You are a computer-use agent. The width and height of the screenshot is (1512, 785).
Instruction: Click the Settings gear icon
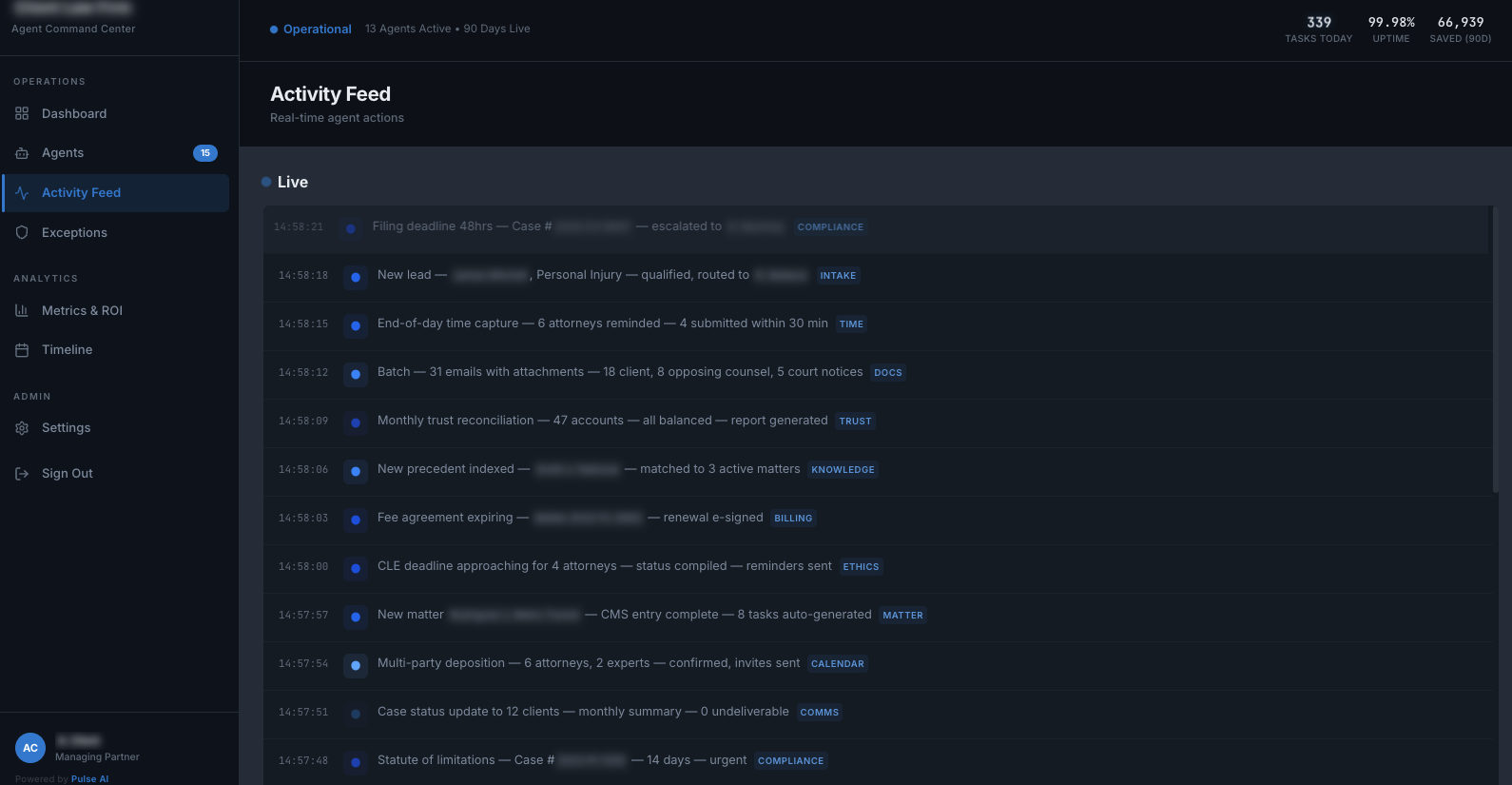pos(22,428)
